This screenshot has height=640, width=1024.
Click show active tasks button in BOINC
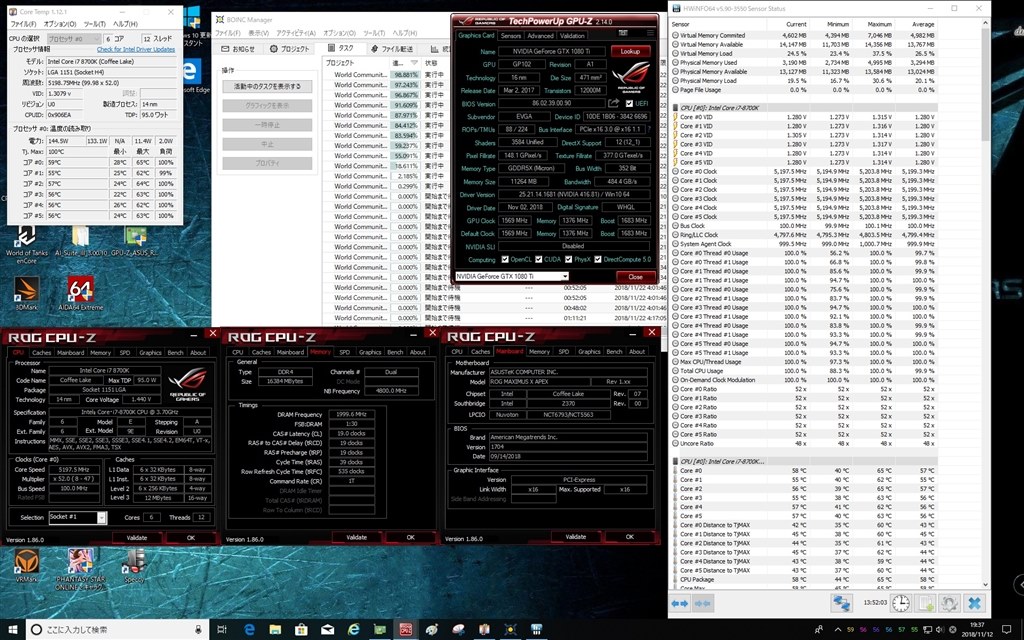[267, 86]
